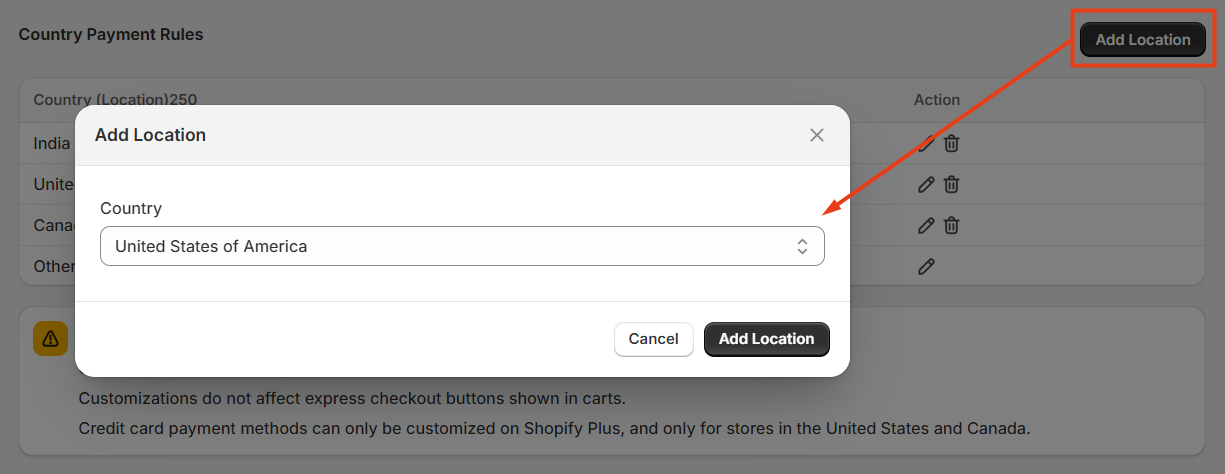This screenshot has height=474, width=1225.
Task: Click the Country field label
Action: (131, 209)
